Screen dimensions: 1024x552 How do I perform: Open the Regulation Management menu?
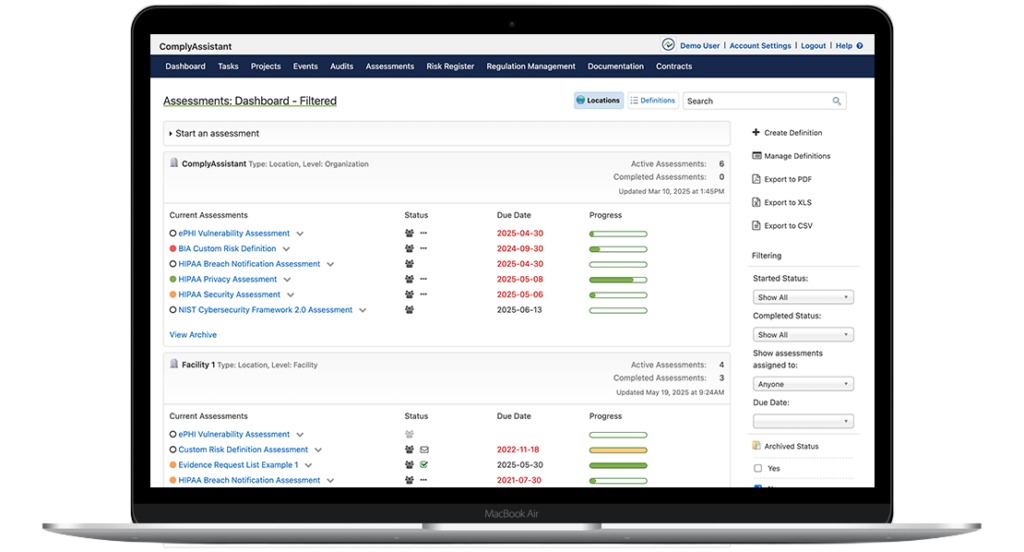(x=530, y=67)
